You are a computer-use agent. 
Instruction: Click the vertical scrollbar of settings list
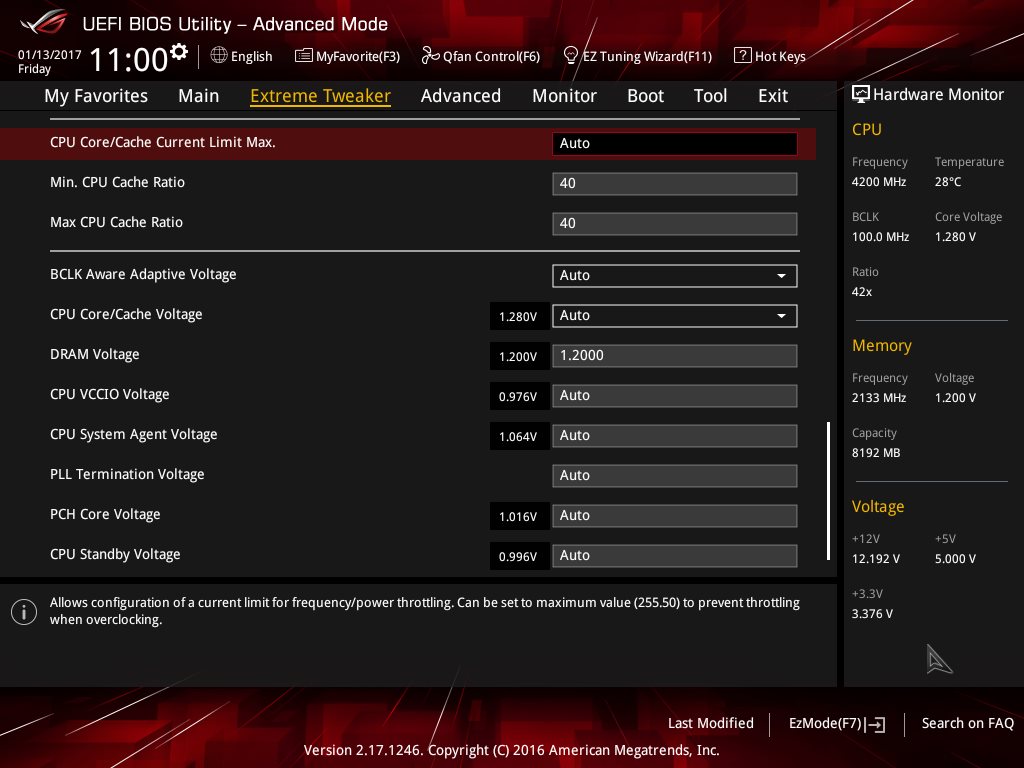(829, 490)
